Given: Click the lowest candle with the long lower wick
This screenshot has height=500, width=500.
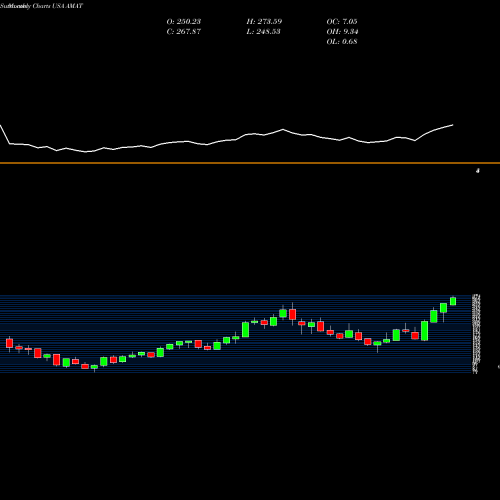Looking at the screenshot, I should point(94,367).
